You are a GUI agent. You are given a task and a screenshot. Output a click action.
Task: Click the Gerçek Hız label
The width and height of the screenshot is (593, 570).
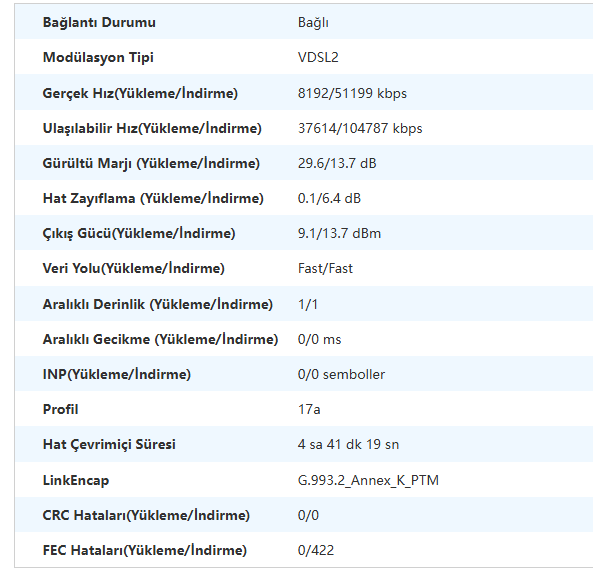[140, 93]
